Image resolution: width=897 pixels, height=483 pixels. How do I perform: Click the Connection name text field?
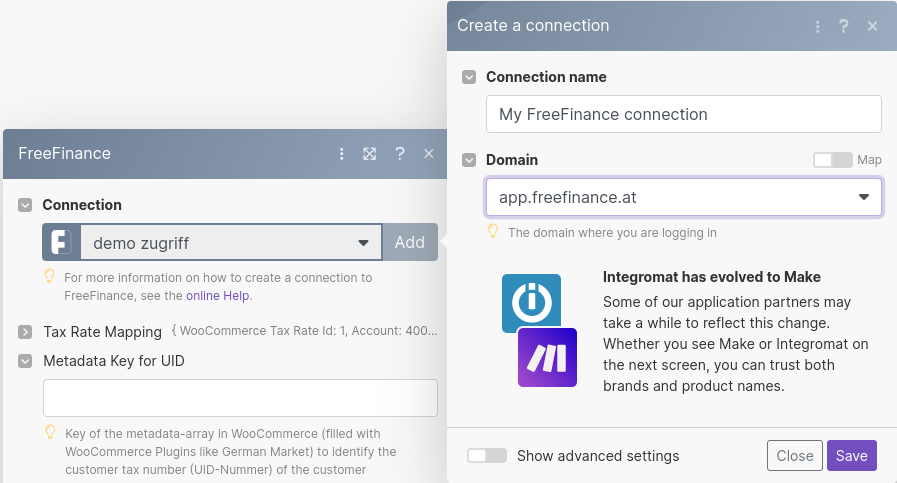click(x=683, y=114)
